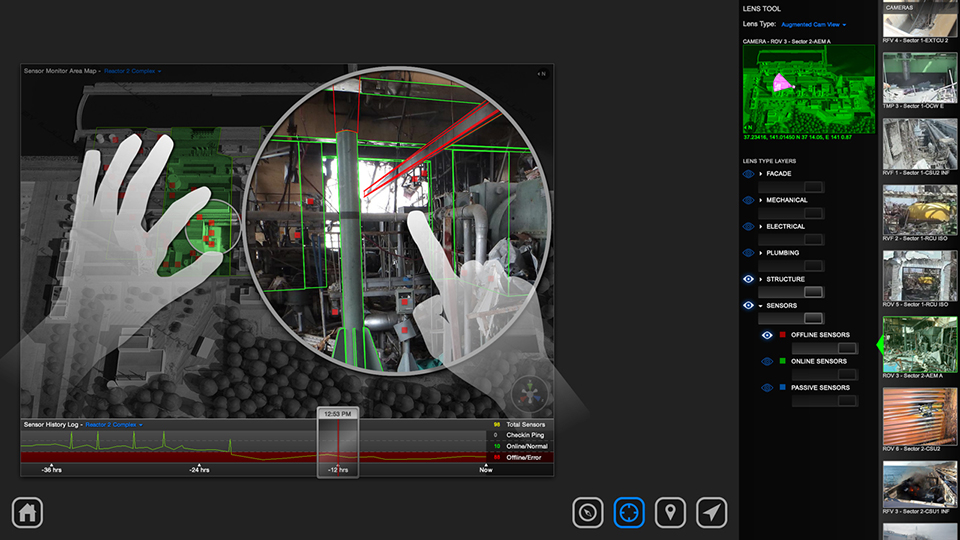This screenshot has height=540, width=960.
Task: Click the 3D orientation gizmo on the map
Action: [530, 393]
